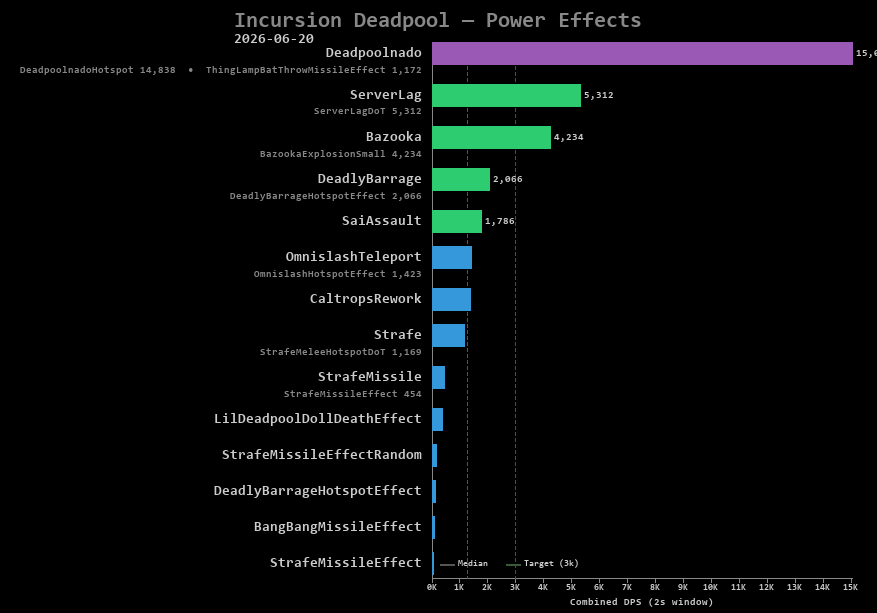Click the 10K axis tick label

710,587
